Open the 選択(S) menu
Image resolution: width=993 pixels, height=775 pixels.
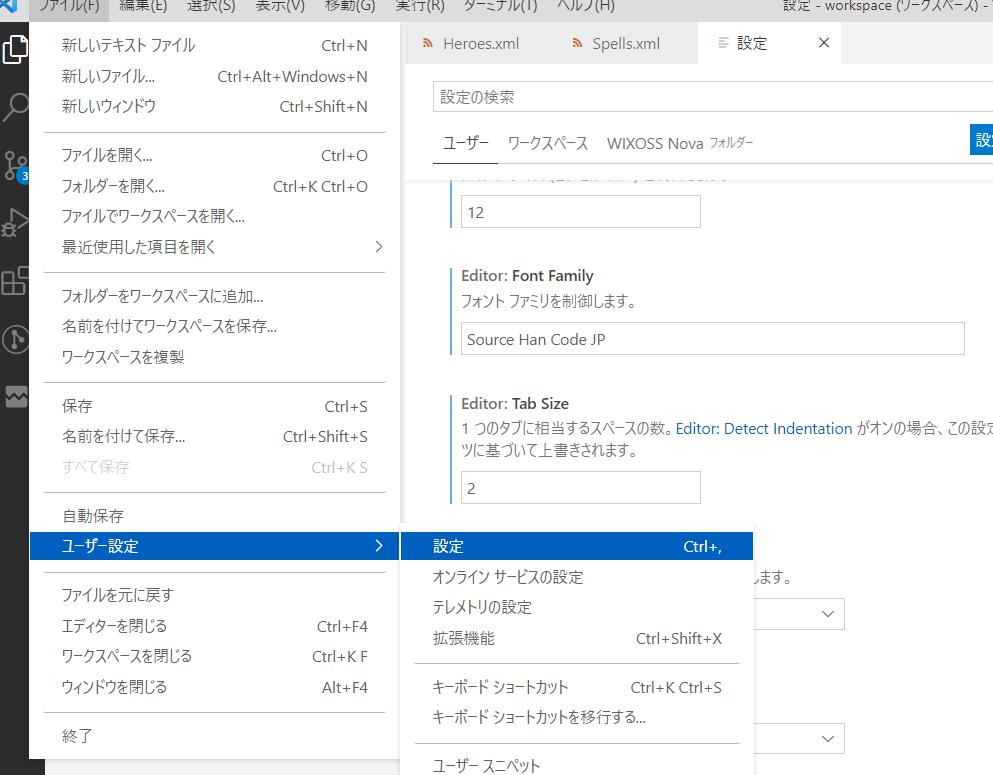pyautogui.click(x=211, y=6)
